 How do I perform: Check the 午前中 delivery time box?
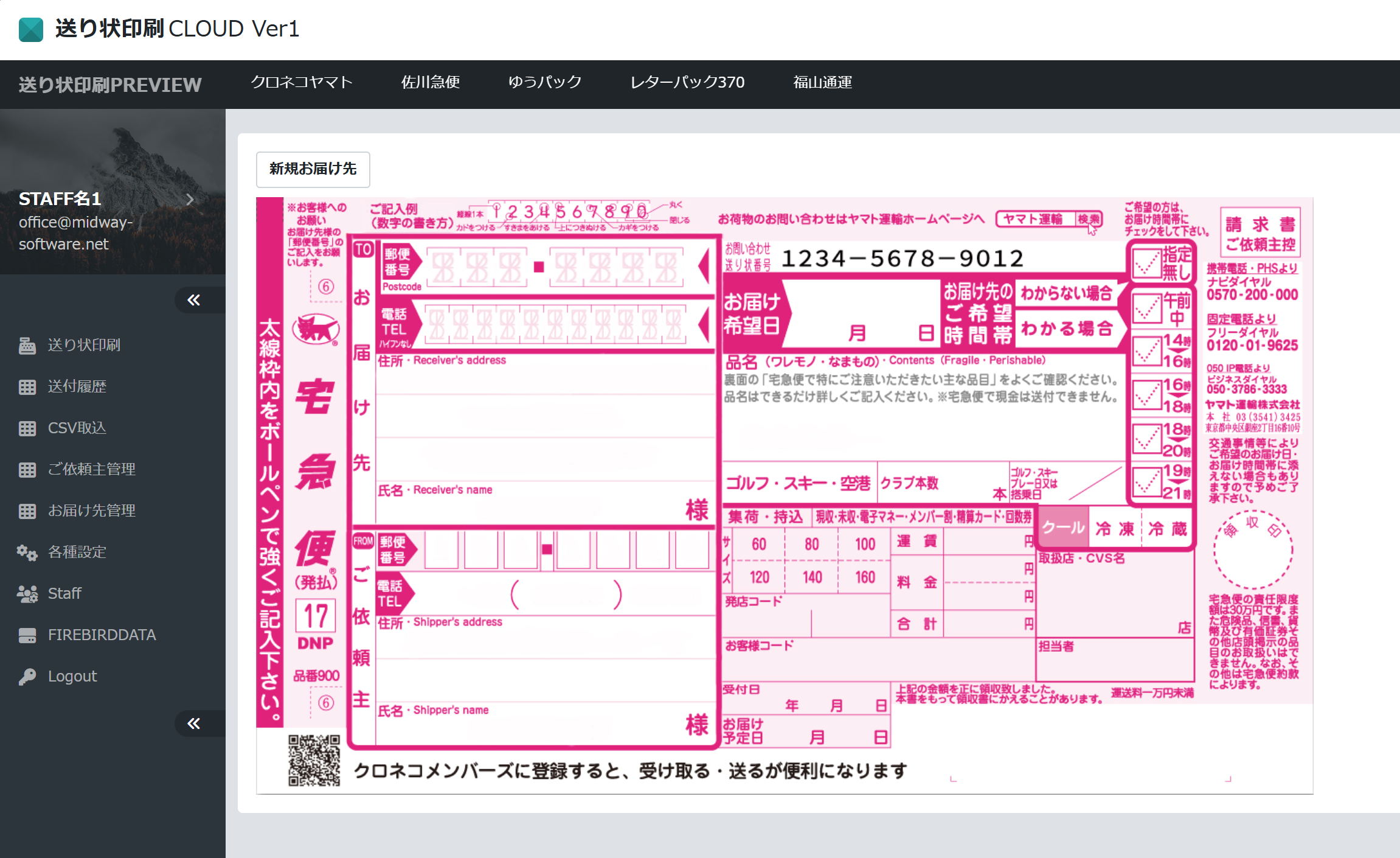(1147, 309)
